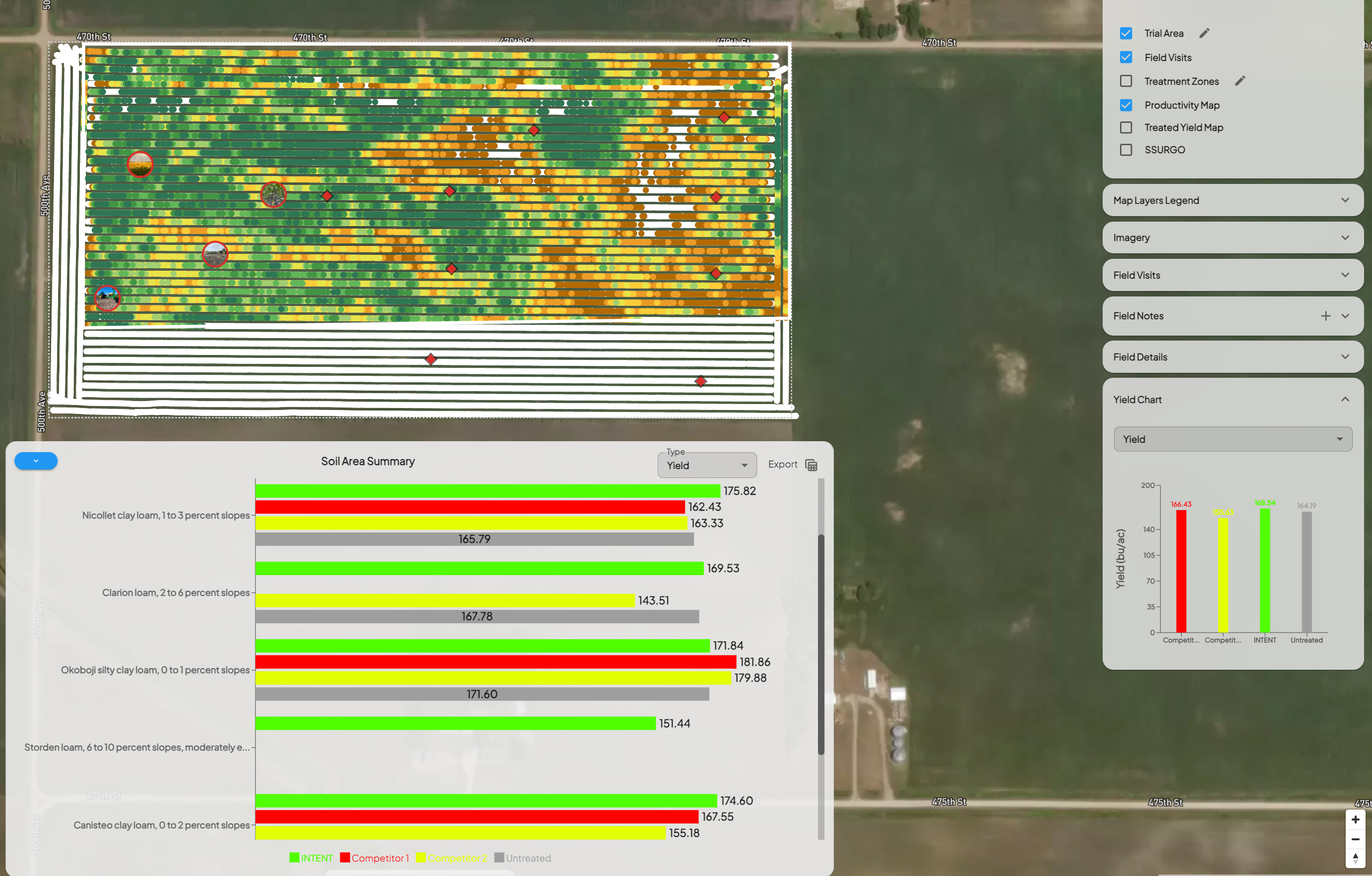Toggle the Competitor 1 legend entry
The width and height of the screenshot is (1372, 876).
[x=374, y=858]
